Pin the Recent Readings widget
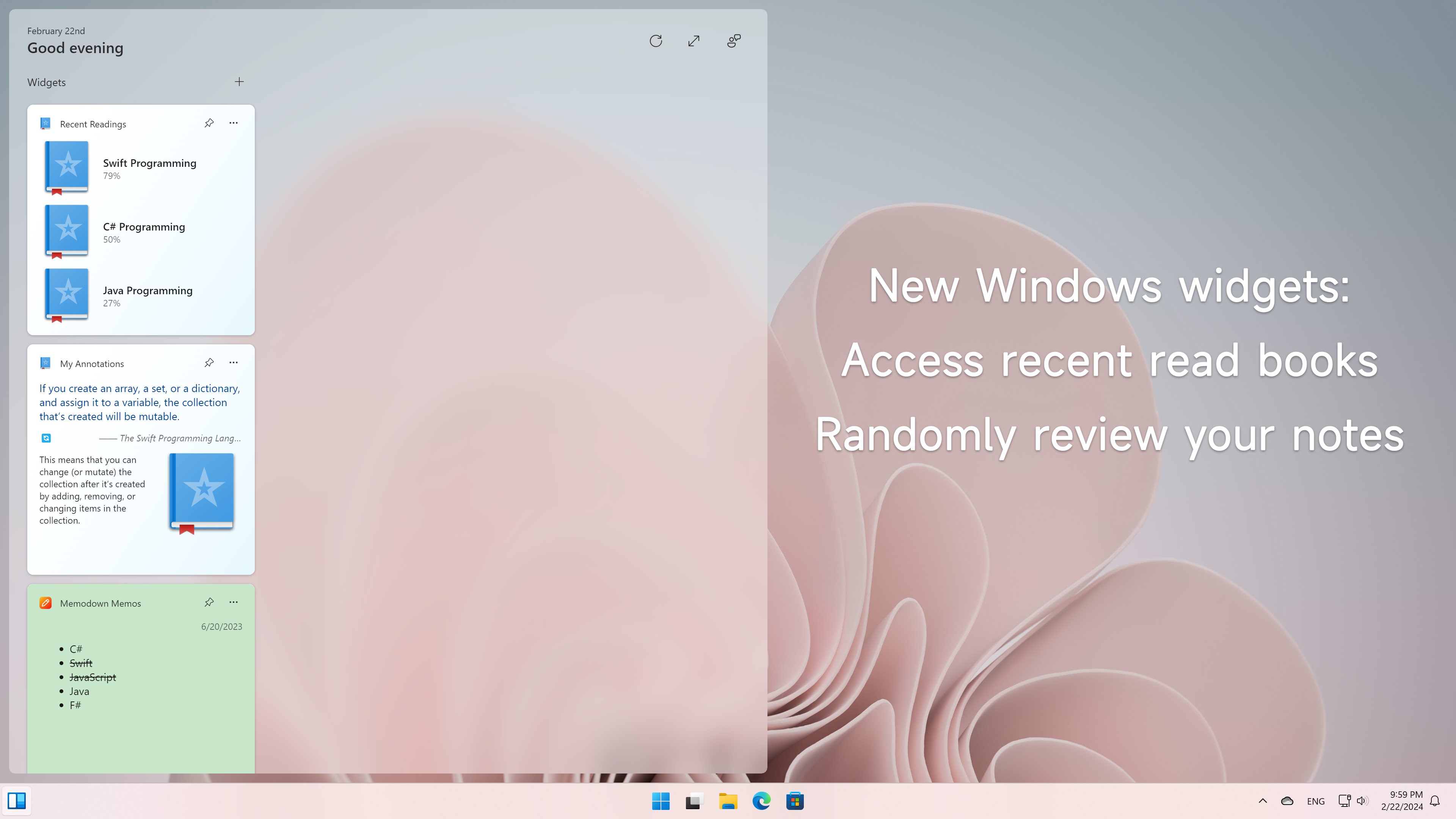The width and height of the screenshot is (1456, 819). 209,123
